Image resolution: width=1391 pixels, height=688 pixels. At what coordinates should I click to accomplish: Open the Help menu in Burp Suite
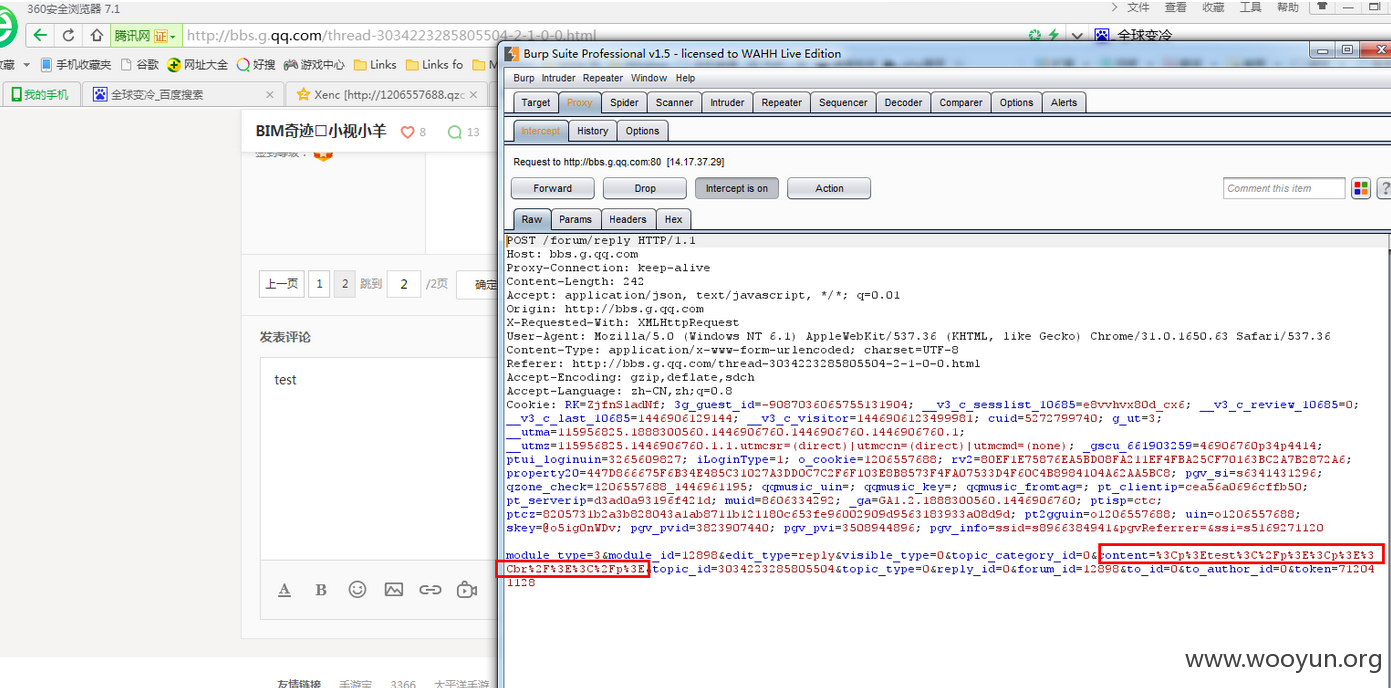click(x=685, y=78)
